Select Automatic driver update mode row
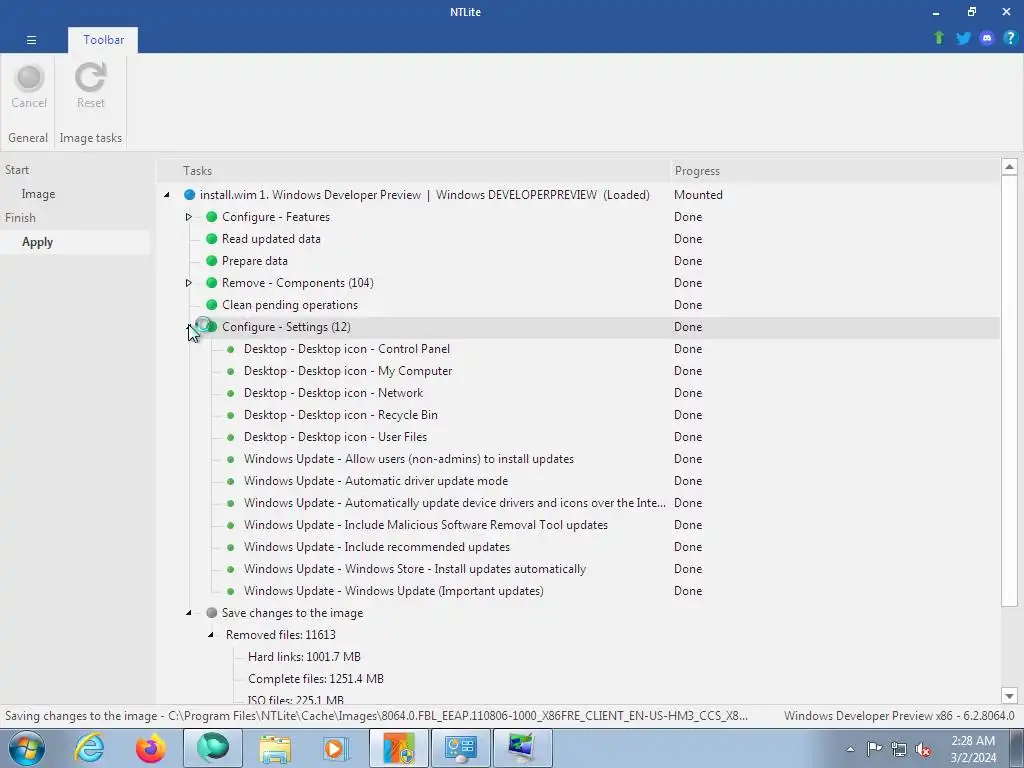The width and height of the screenshot is (1024, 768). click(x=376, y=481)
